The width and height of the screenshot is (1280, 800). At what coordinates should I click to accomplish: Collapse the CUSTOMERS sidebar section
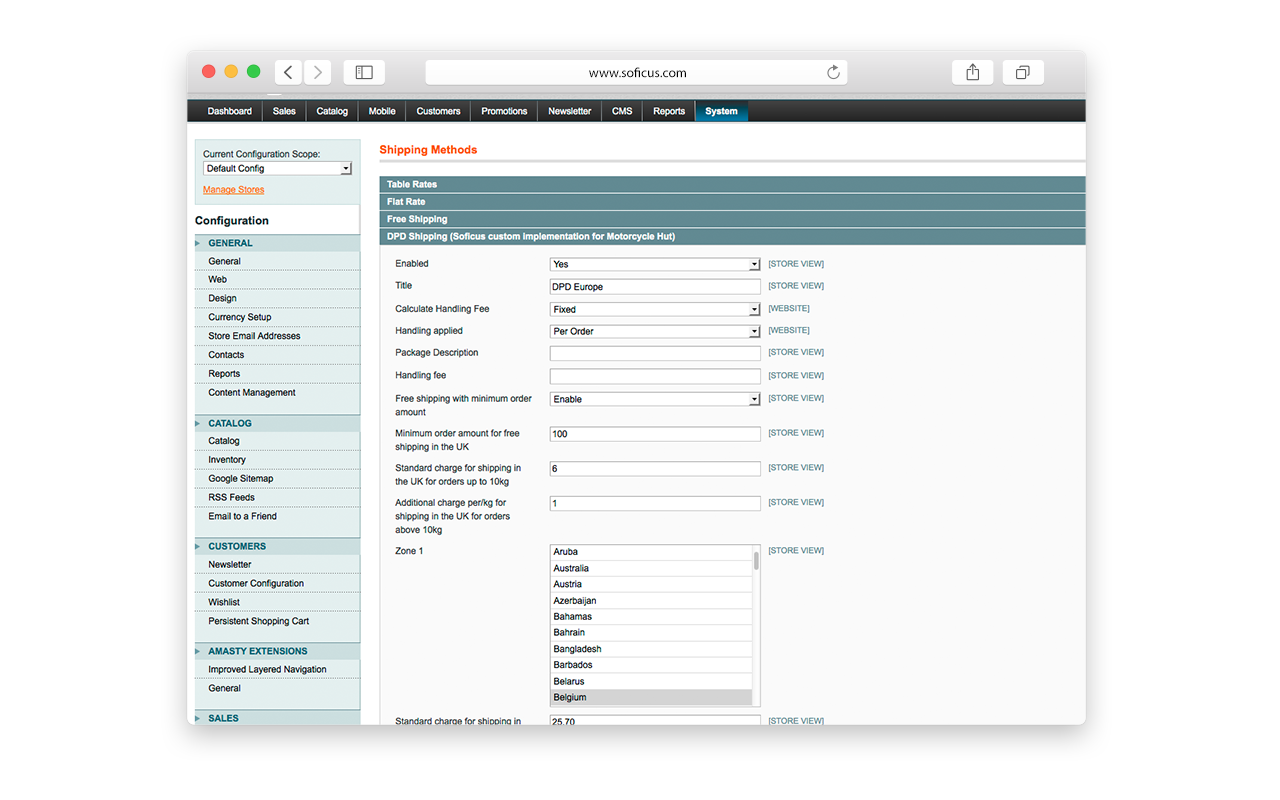(x=277, y=546)
